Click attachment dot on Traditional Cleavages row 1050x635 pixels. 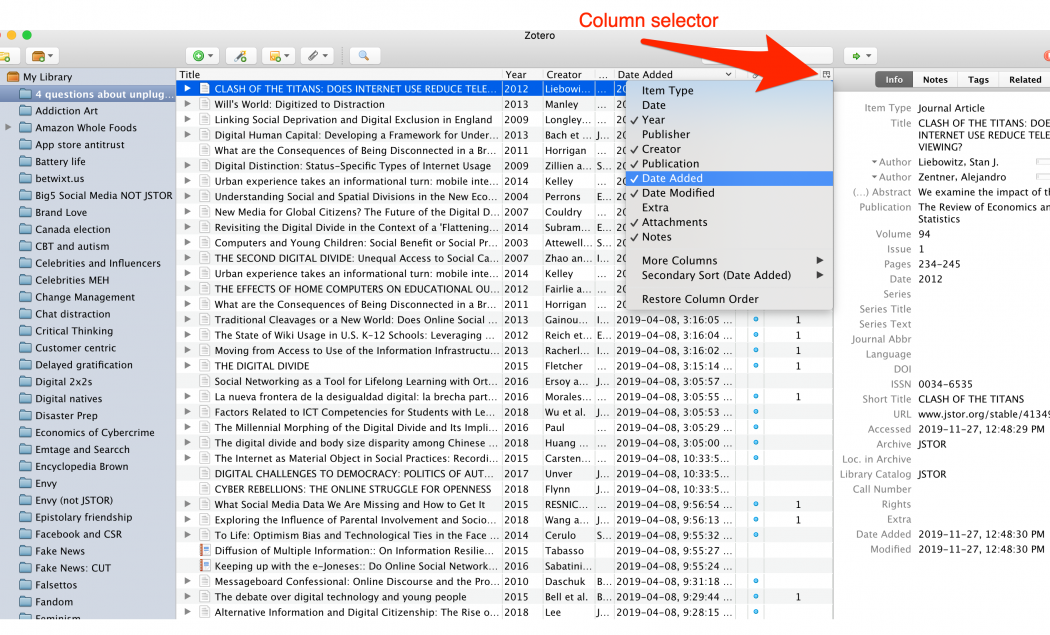756,320
